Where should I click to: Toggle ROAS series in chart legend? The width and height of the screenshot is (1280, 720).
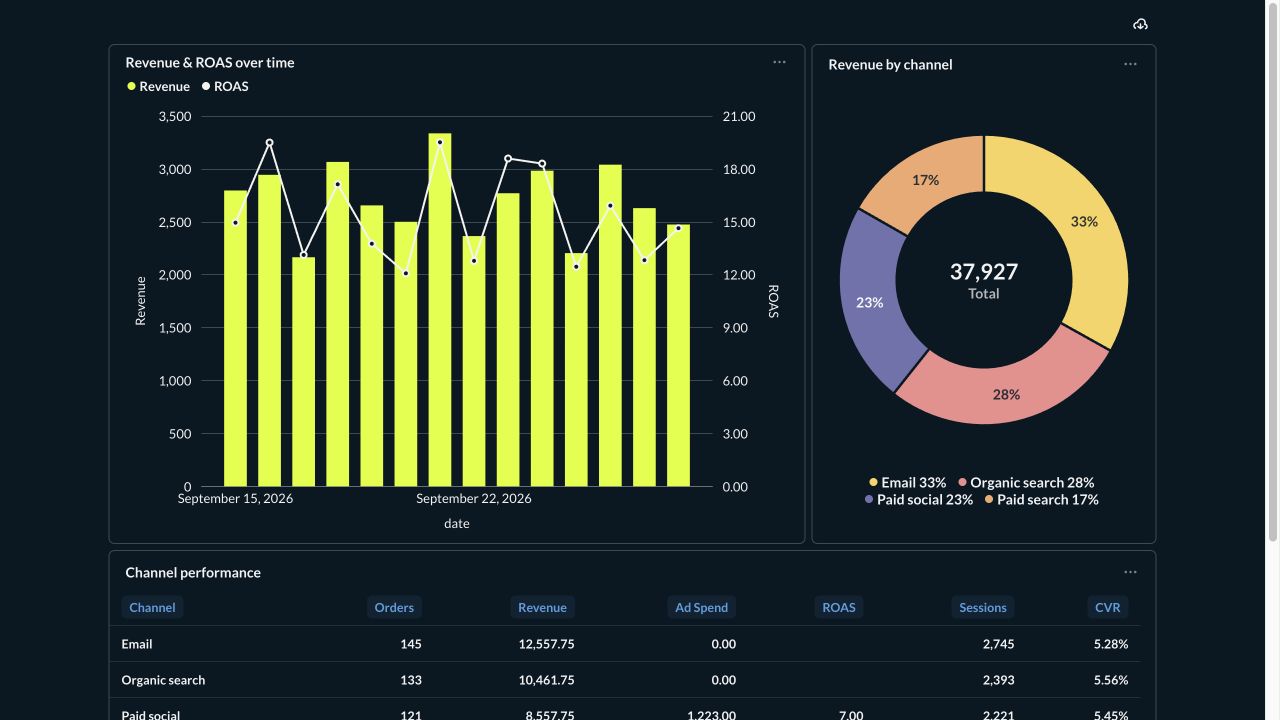(225, 86)
